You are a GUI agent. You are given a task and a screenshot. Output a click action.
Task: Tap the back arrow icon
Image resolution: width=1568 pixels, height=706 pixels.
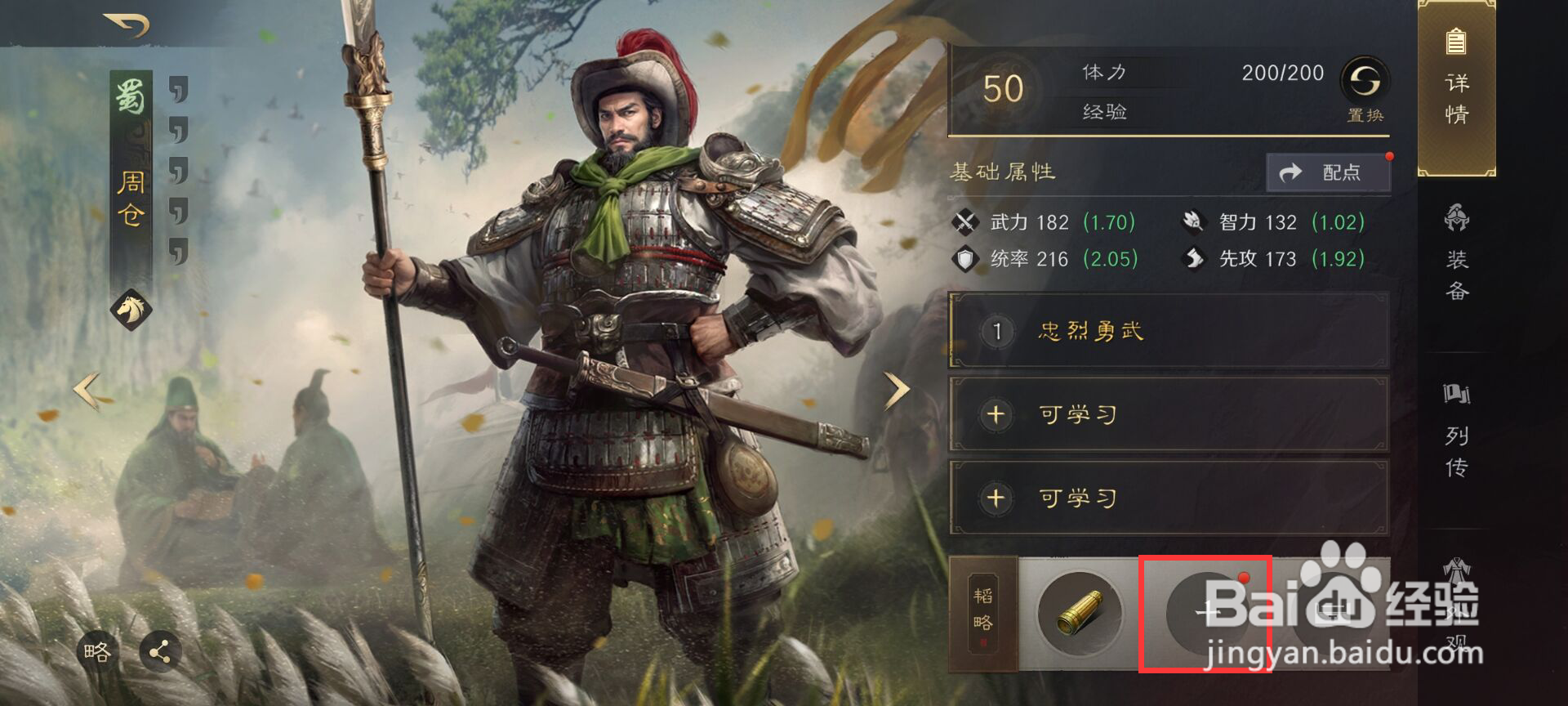click(x=127, y=25)
